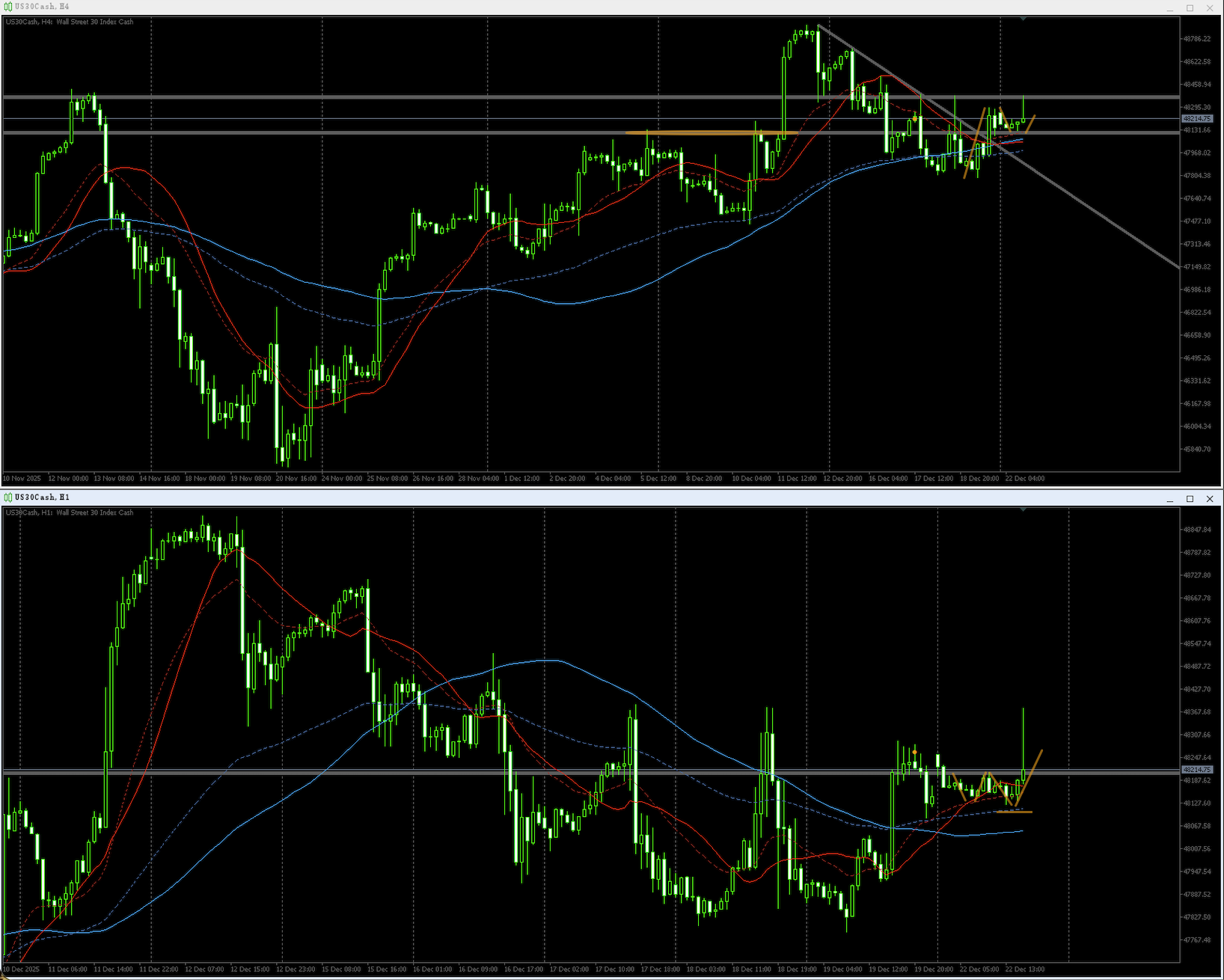Click the 48214.75 price label on H1 chart
This screenshot has width=1224, height=980.
click(1198, 770)
